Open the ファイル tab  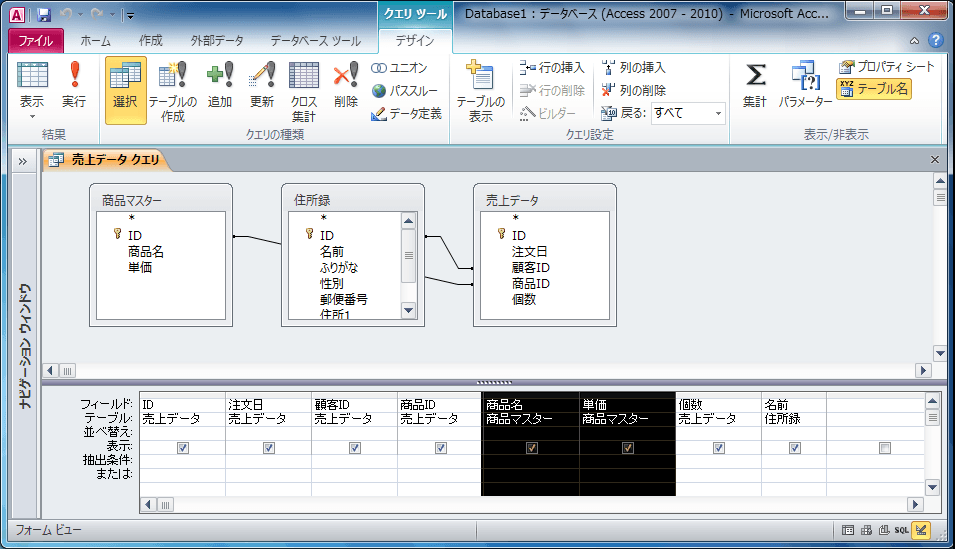pos(35,41)
